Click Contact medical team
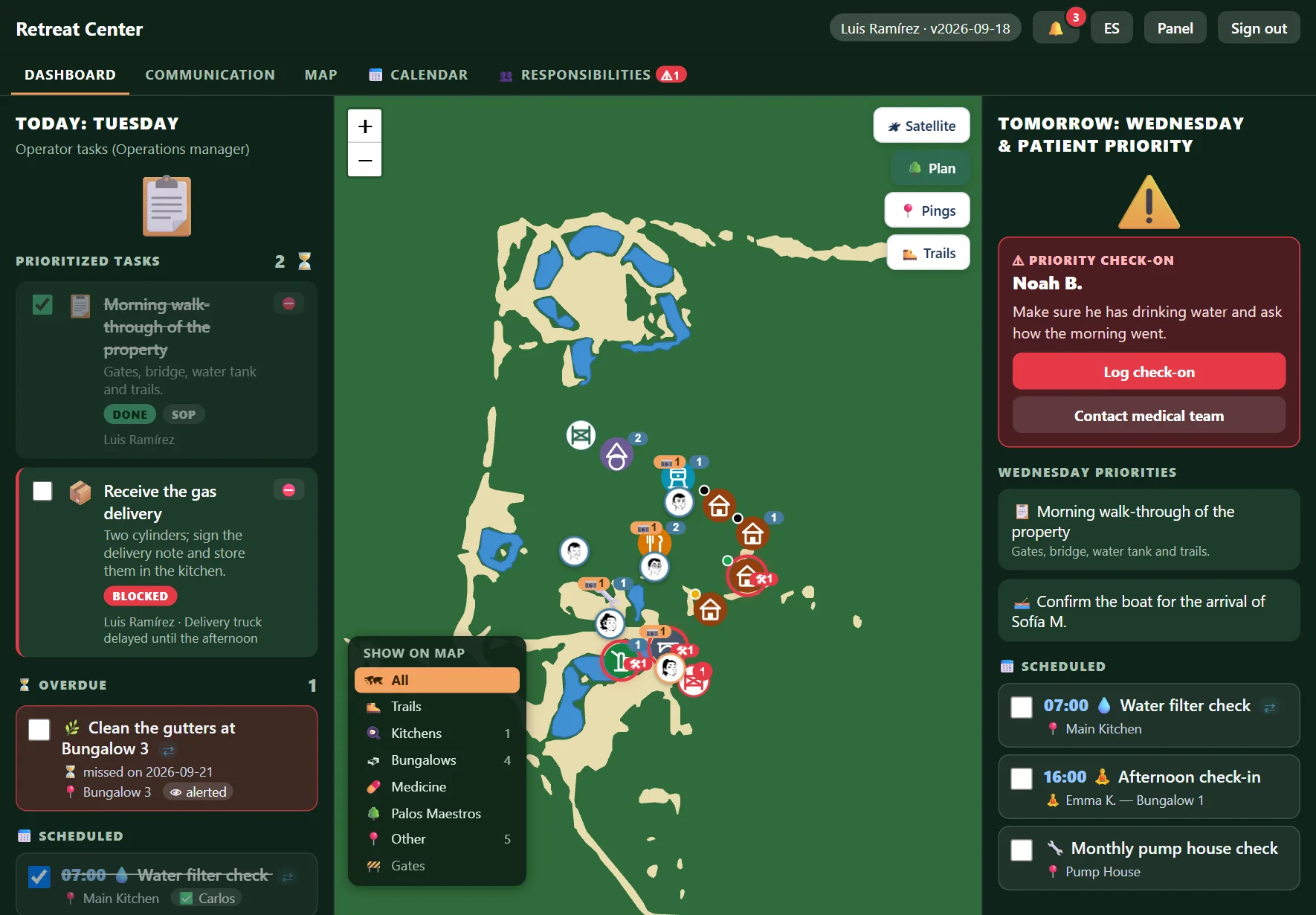1316x915 pixels. (x=1149, y=415)
